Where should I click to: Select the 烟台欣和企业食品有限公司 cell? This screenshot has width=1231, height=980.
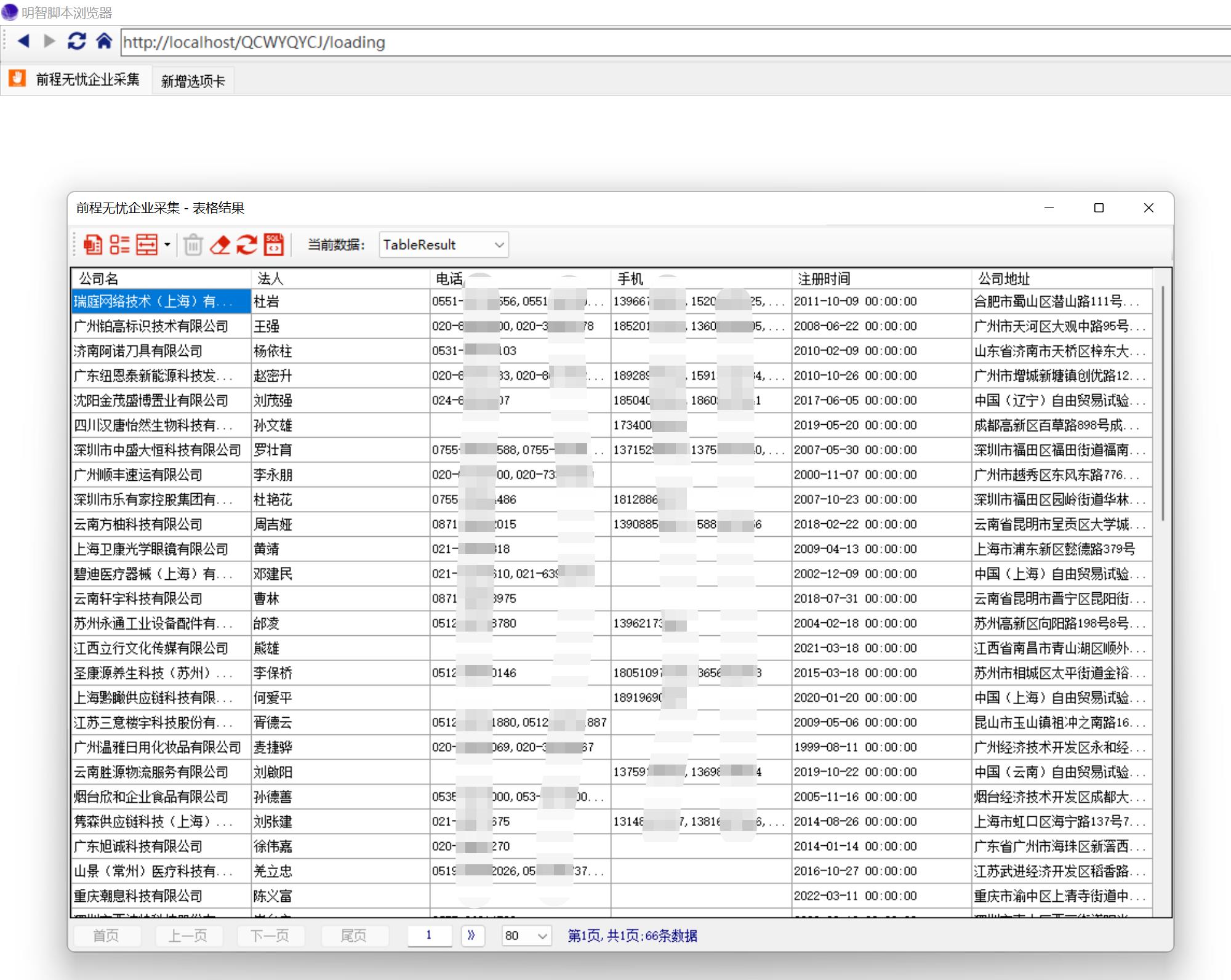coord(161,797)
